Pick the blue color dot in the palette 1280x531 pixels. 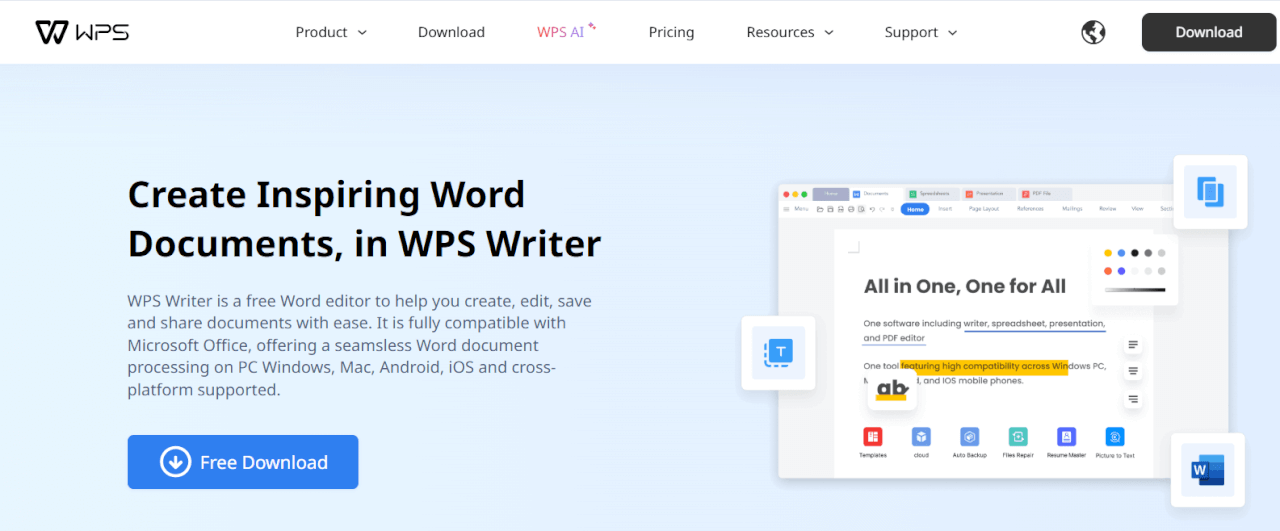pyautogui.click(x=1121, y=253)
